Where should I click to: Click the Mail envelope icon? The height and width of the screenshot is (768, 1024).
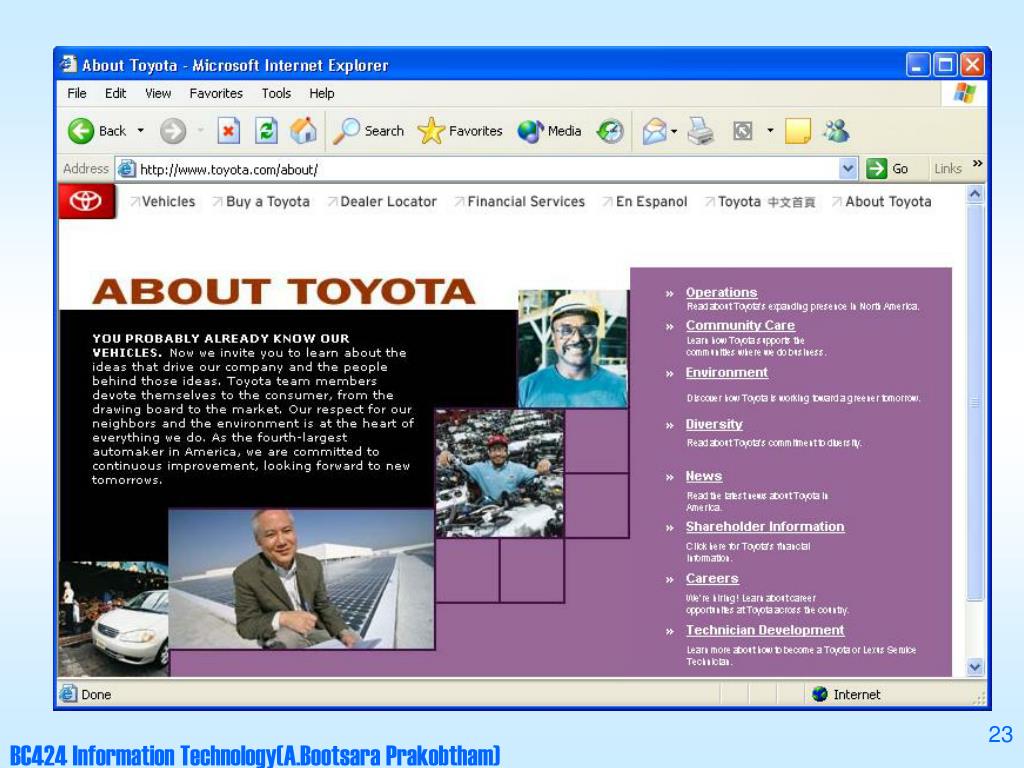click(x=654, y=131)
